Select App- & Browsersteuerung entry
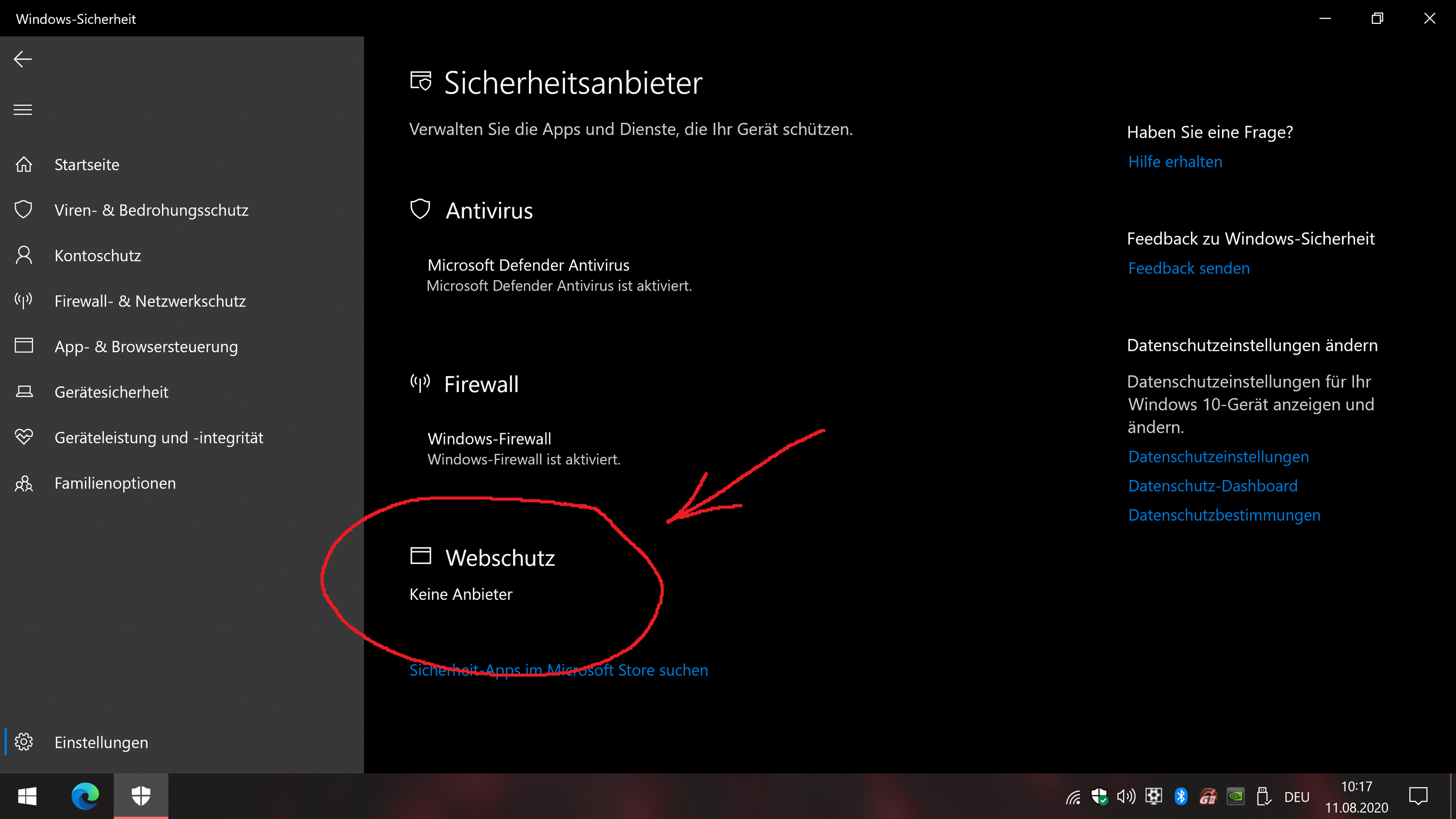This screenshot has height=819, width=1456. [182, 346]
